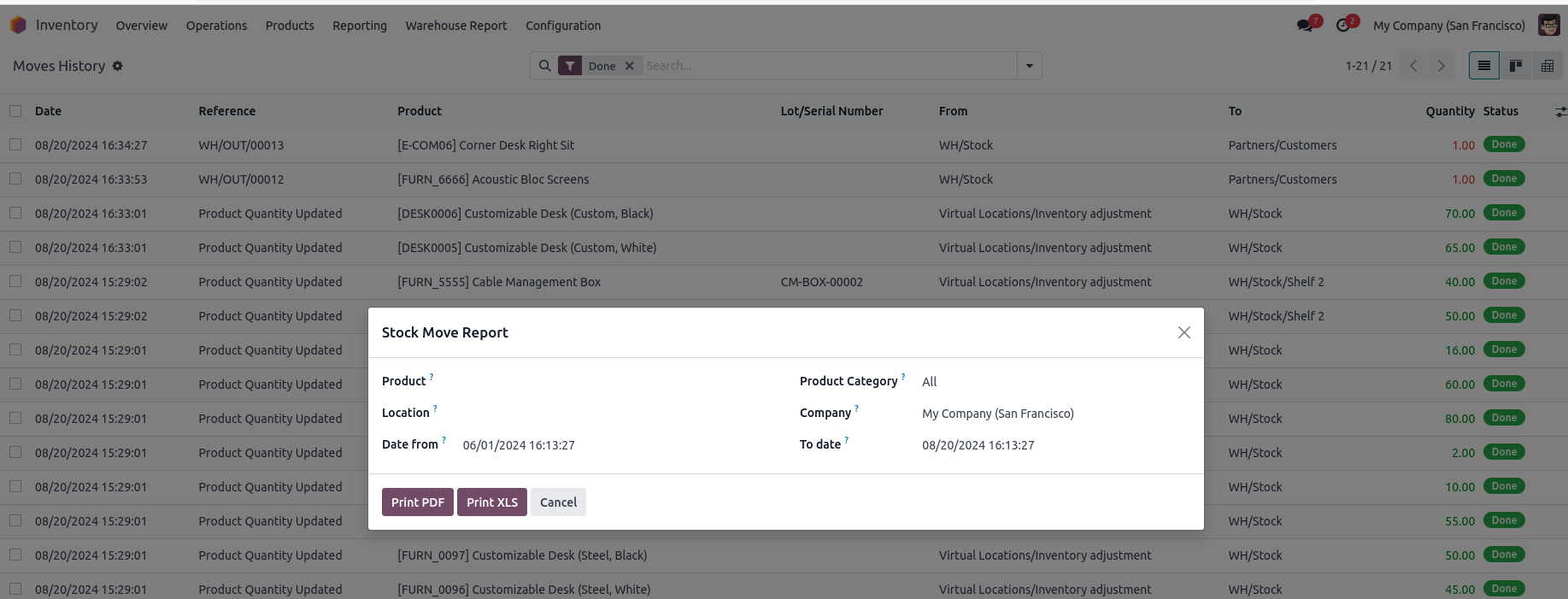The width and height of the screenshot is (1568, 599).
Task: Open the activities clock icon
Action: tap(1343, 26)
